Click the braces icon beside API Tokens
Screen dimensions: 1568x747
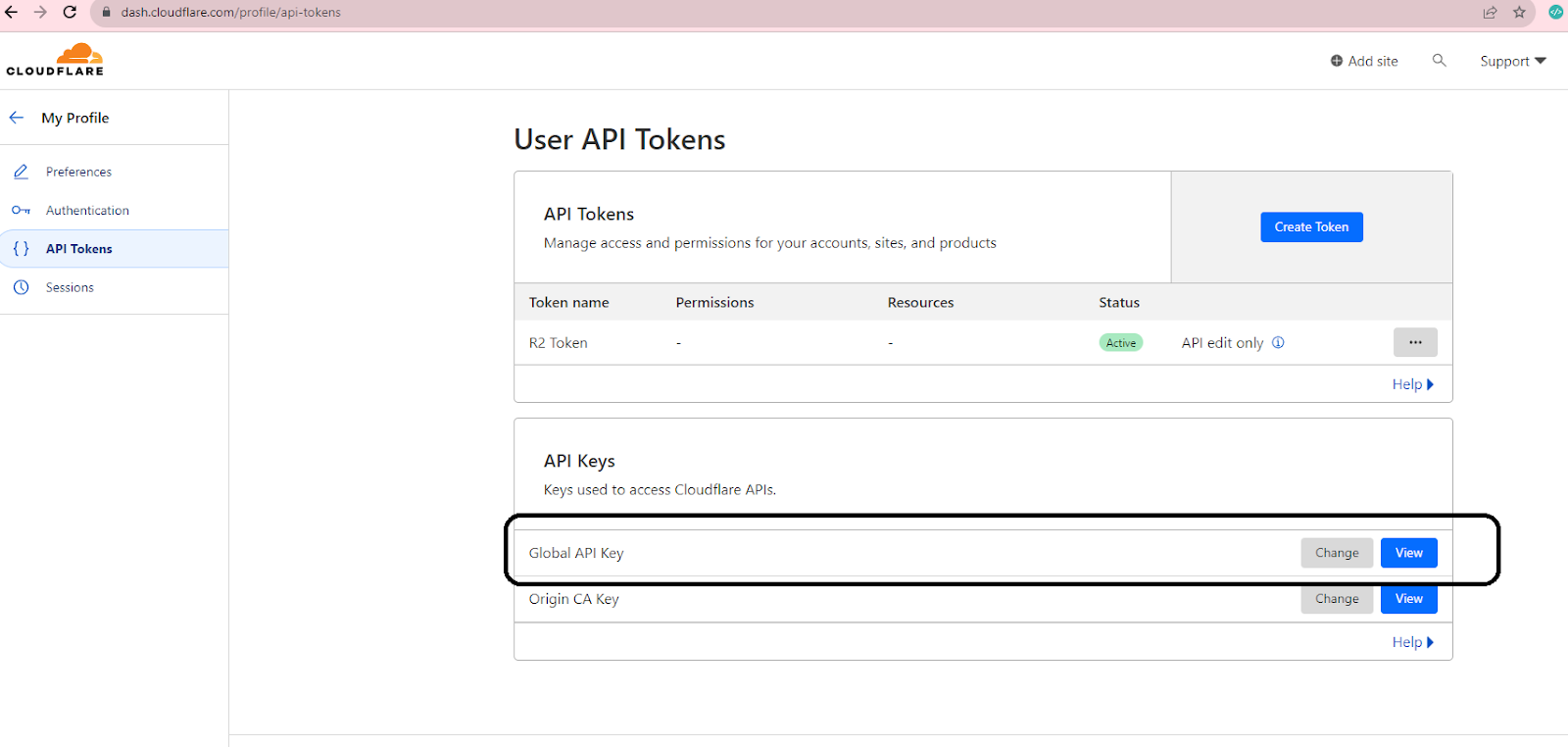21,249
